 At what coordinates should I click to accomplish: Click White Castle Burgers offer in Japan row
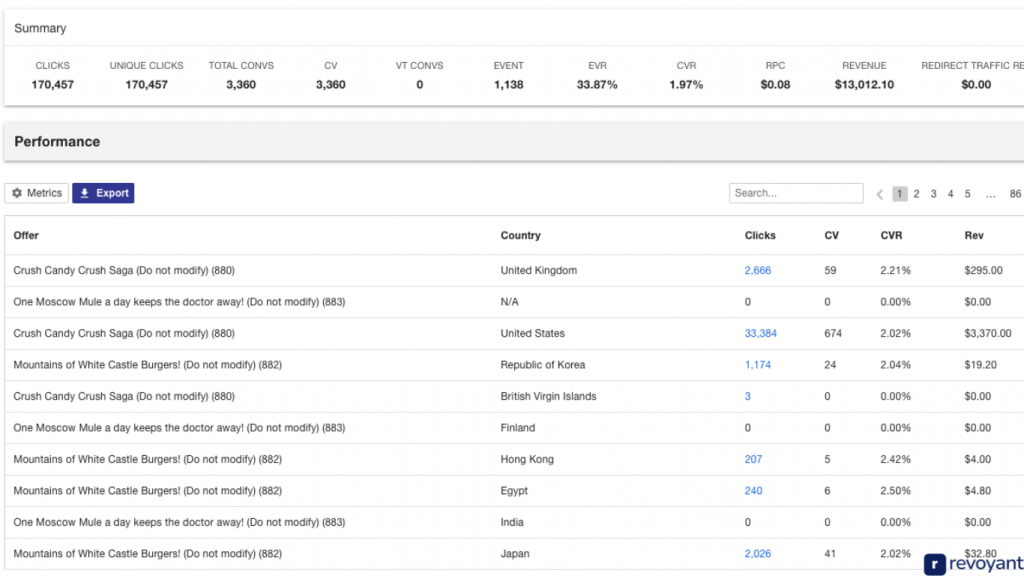(148, 554)
